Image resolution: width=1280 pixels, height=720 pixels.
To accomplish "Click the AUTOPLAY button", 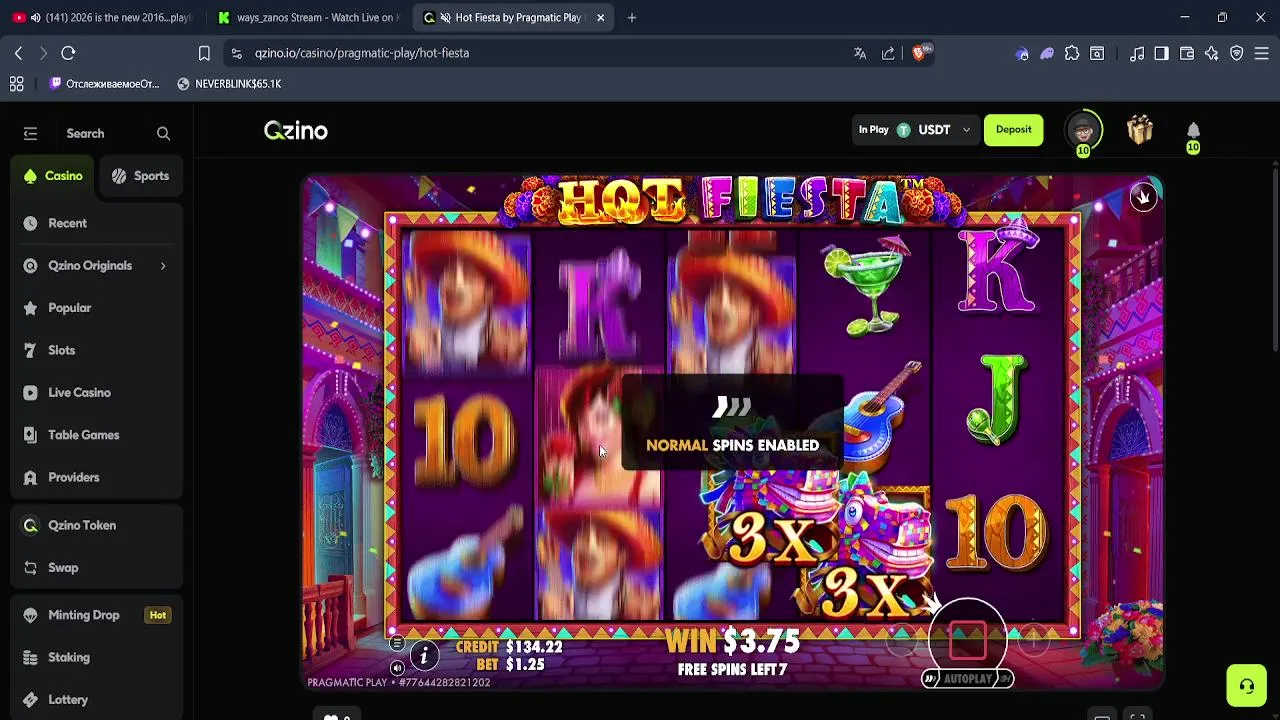I will pyautogui.click(x=967, y=679).
